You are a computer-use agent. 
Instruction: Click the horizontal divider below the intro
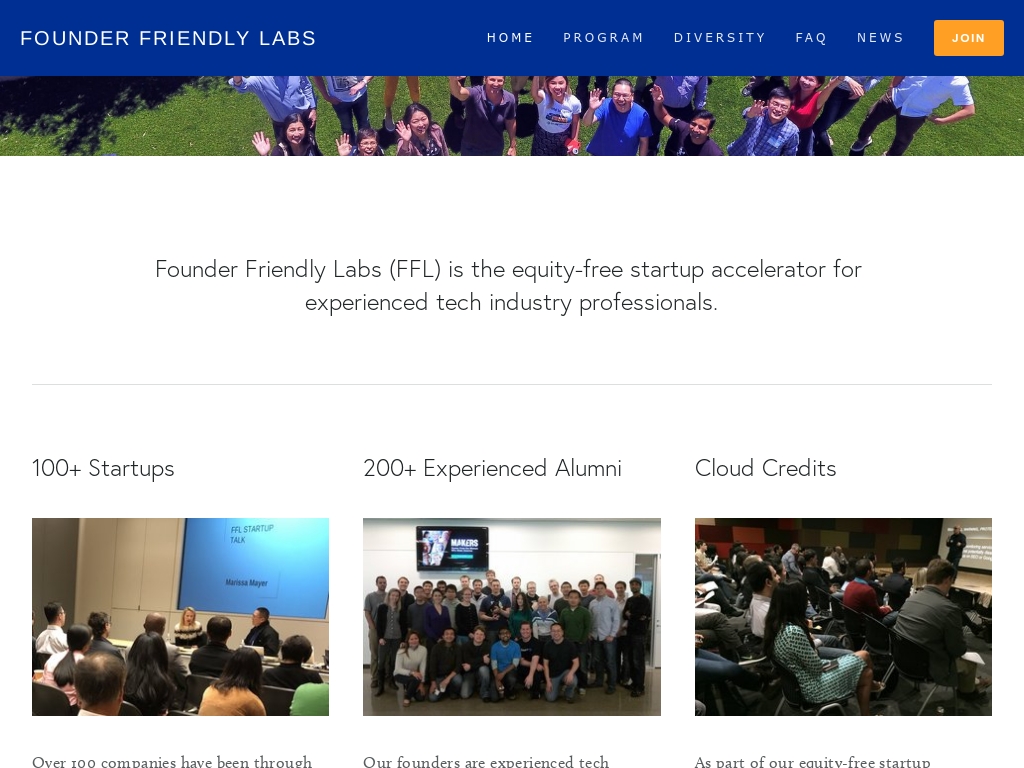[512, 384]
